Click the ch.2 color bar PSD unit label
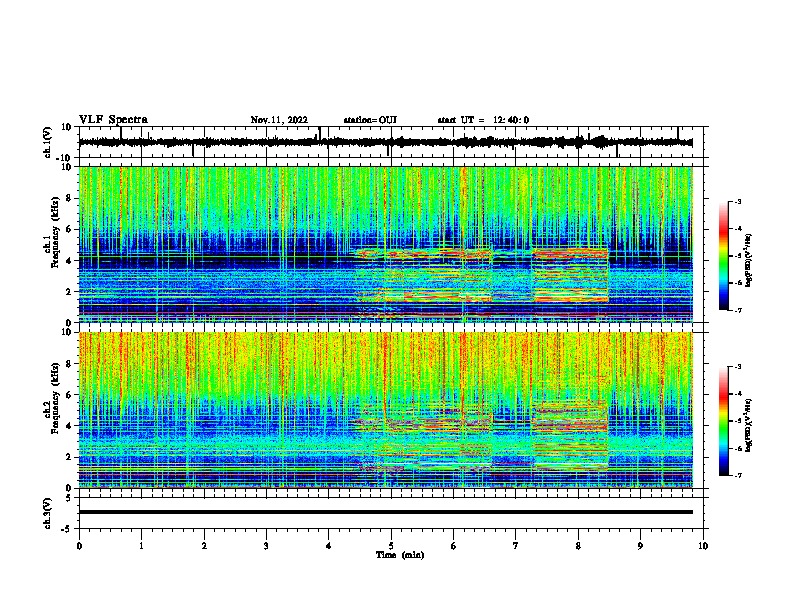792x612 pixels. coord(749,425)
